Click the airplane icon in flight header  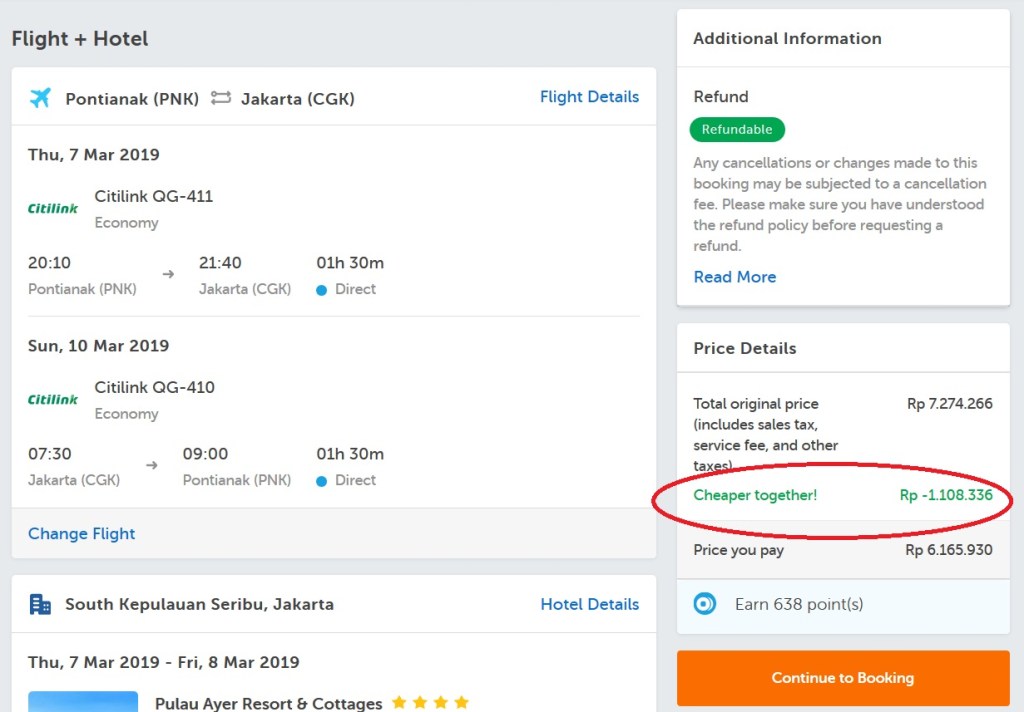[40, 98]
